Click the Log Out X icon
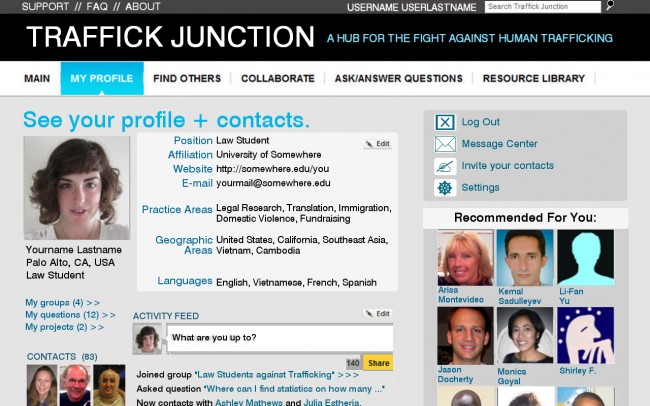The height and width of the screenshot is (406, 650). pos(445,122)
